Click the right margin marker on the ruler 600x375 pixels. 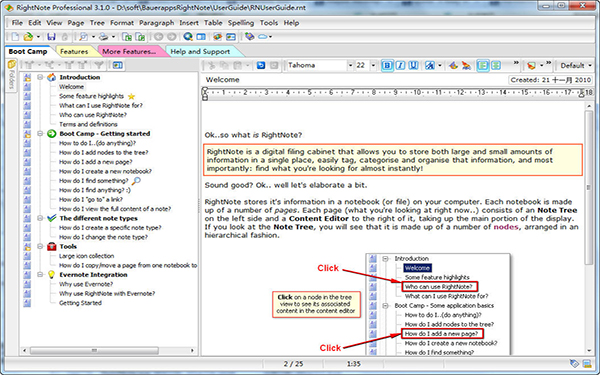tap(582, 94)
